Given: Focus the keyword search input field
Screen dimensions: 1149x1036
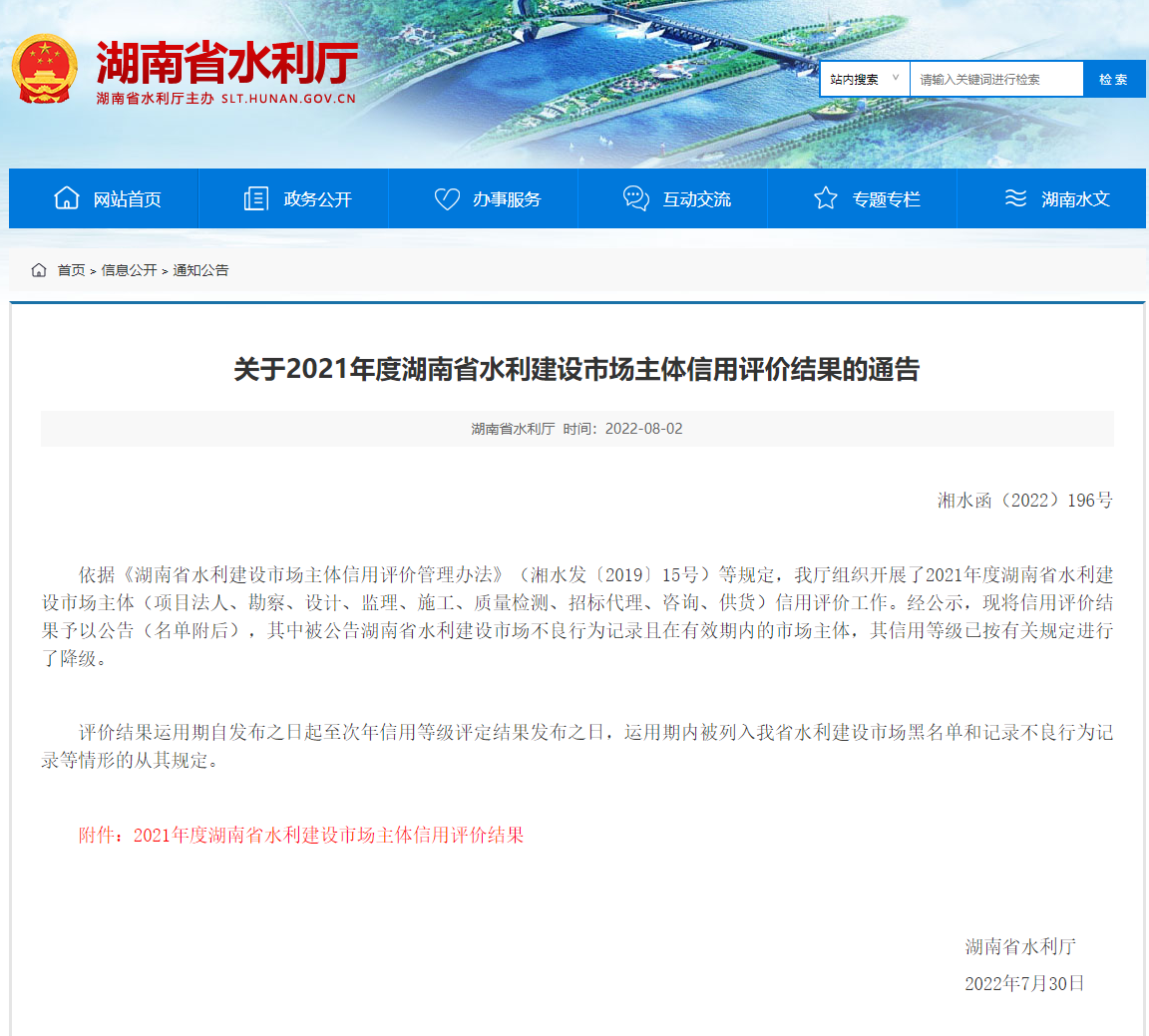Looking at the screenshot, I should [995, 79].
